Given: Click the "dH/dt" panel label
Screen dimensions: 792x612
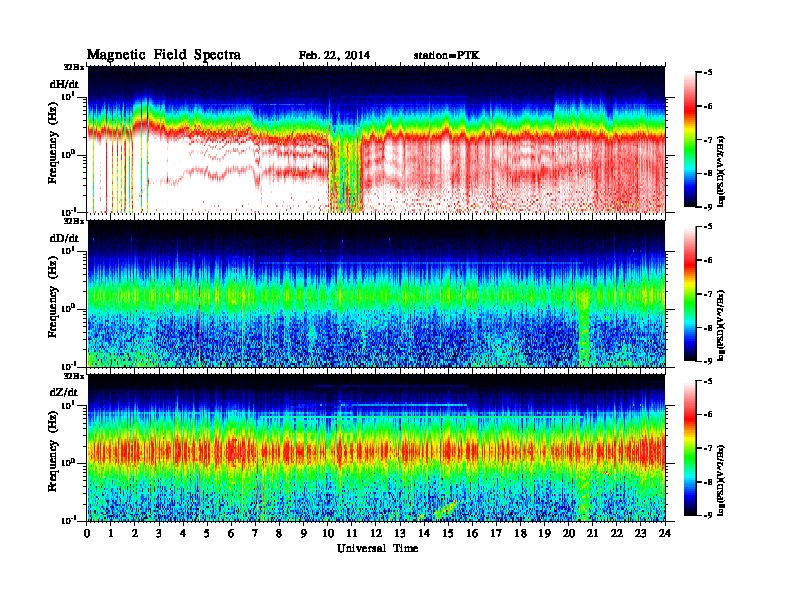Looking at the screenshot, I should [x=64, y=84].
